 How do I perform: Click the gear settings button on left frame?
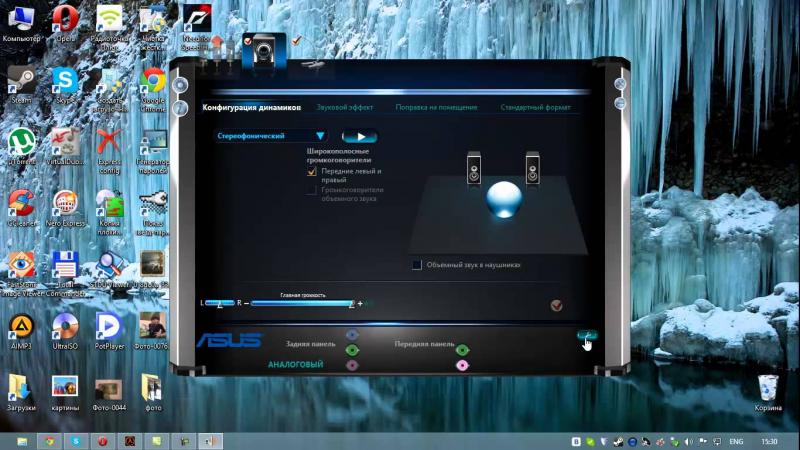180,85
